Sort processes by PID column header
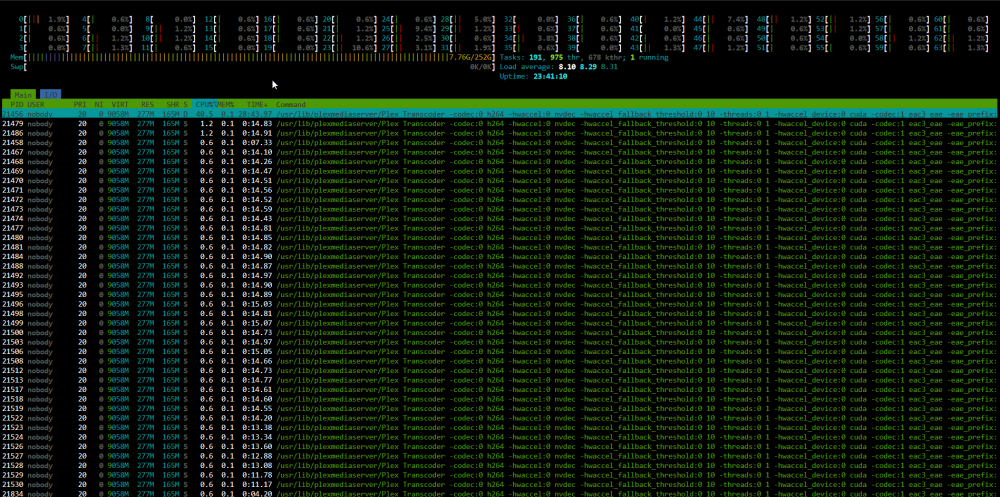 coord(17,104)
